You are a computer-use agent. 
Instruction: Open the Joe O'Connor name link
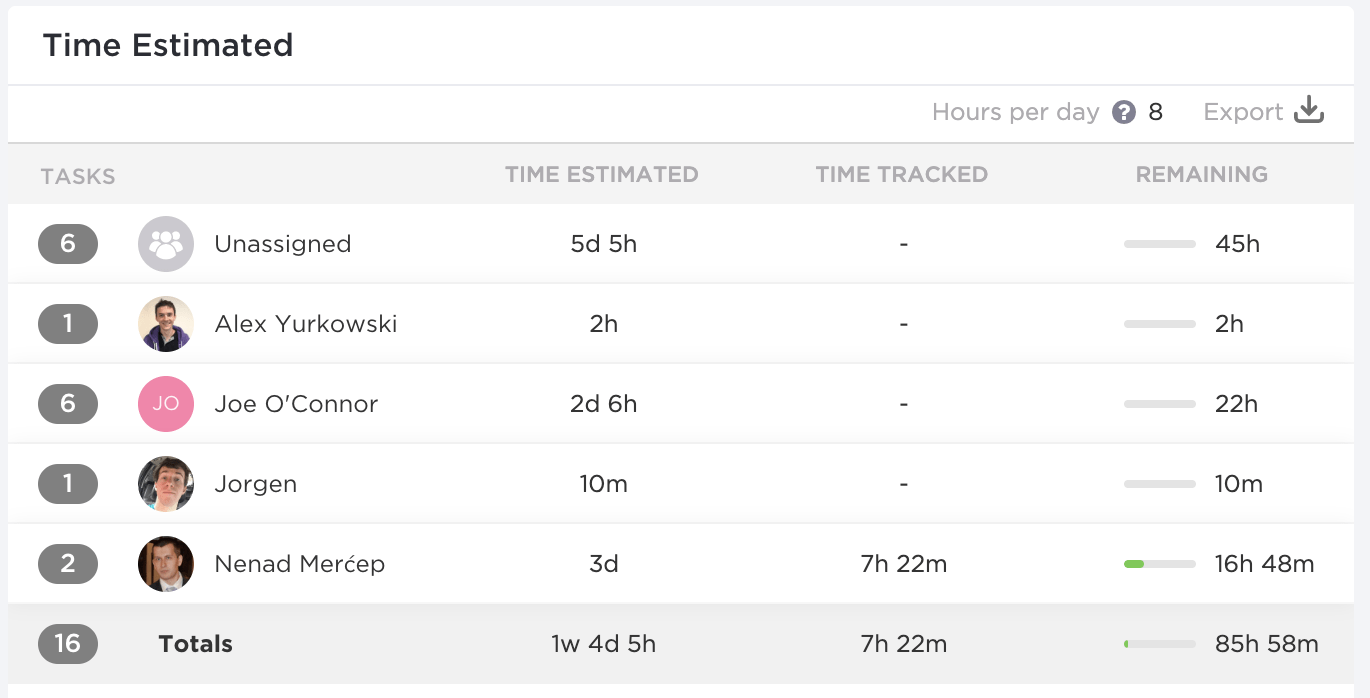(x=296, y=404)
